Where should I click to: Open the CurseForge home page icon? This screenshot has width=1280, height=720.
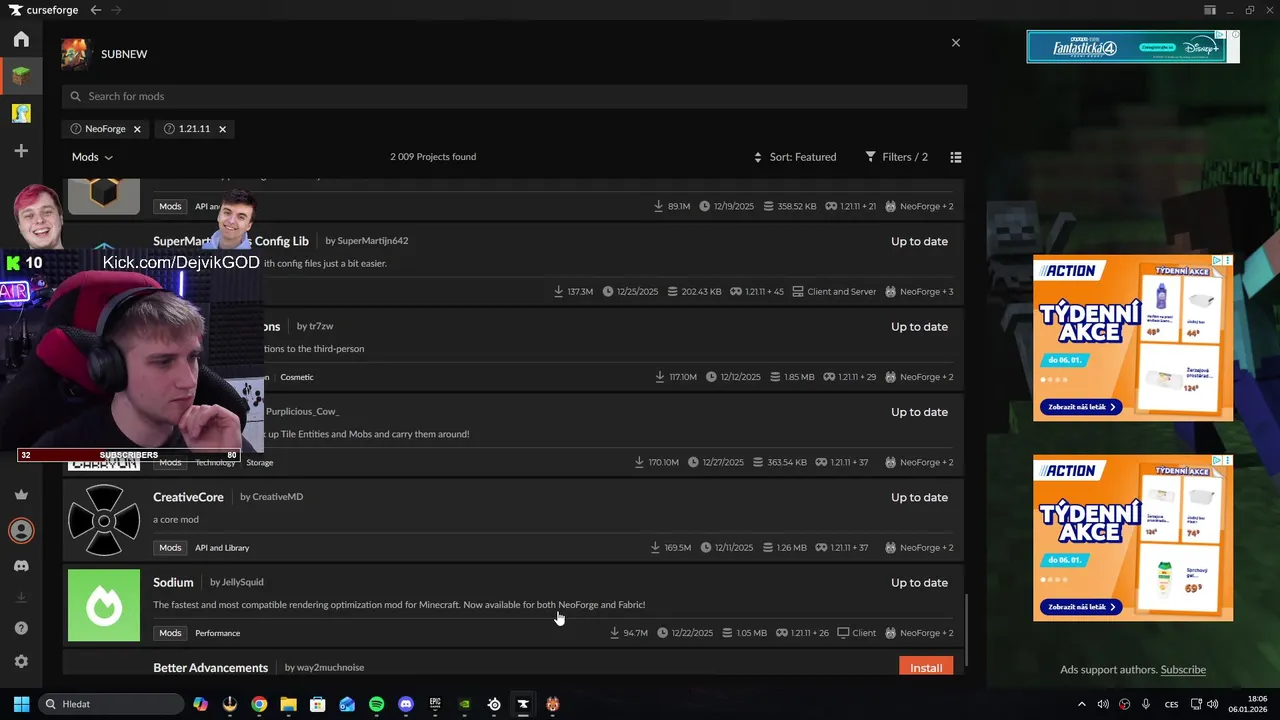tap(21, 39)
